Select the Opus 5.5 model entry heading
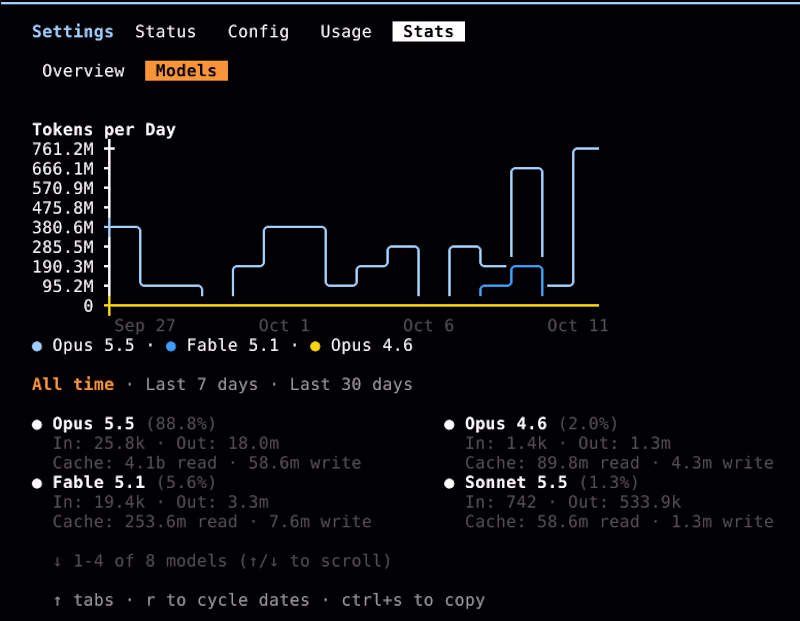The width and height of the screenshot is (800, 621). pos(93,424)
